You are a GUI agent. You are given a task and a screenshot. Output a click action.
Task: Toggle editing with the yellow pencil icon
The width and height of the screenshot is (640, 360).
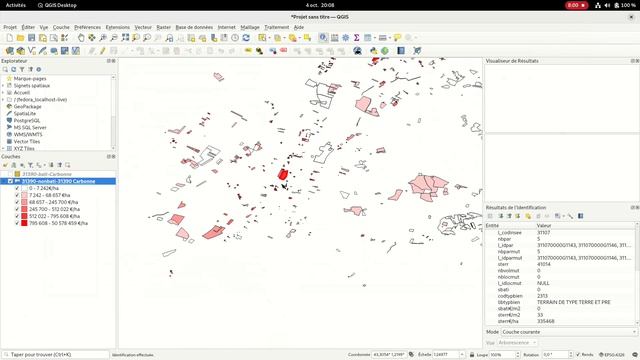click(102, 51)
